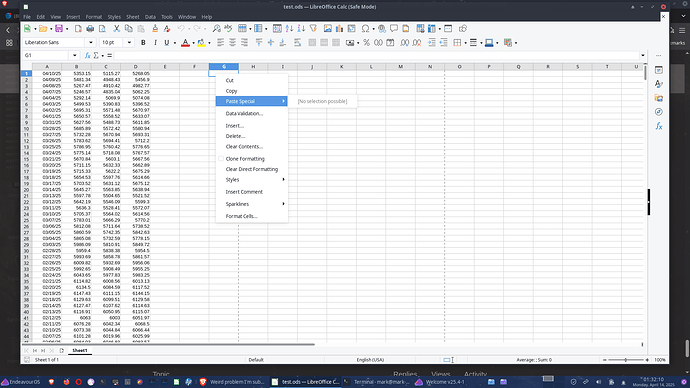Format as percent with the % icon
This screenshot has width=690, height=388.
(366, 43)
